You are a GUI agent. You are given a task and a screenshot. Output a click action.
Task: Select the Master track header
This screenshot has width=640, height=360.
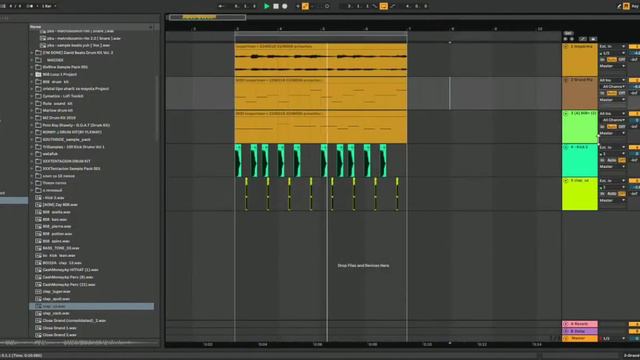(x=580, y=338)
